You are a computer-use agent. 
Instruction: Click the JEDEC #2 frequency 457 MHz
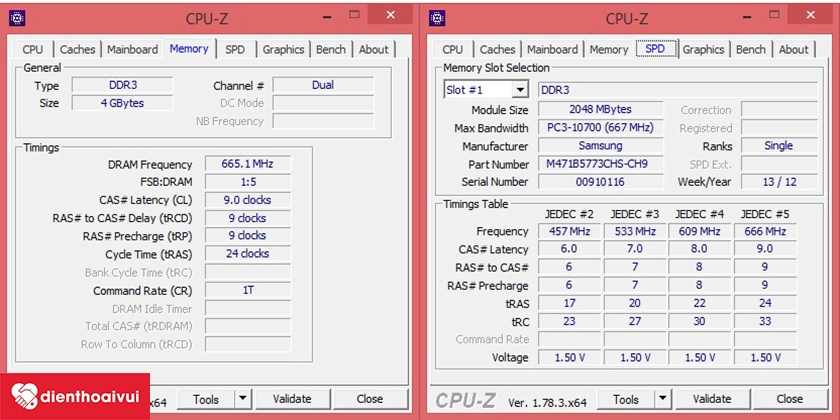point(569,231)
